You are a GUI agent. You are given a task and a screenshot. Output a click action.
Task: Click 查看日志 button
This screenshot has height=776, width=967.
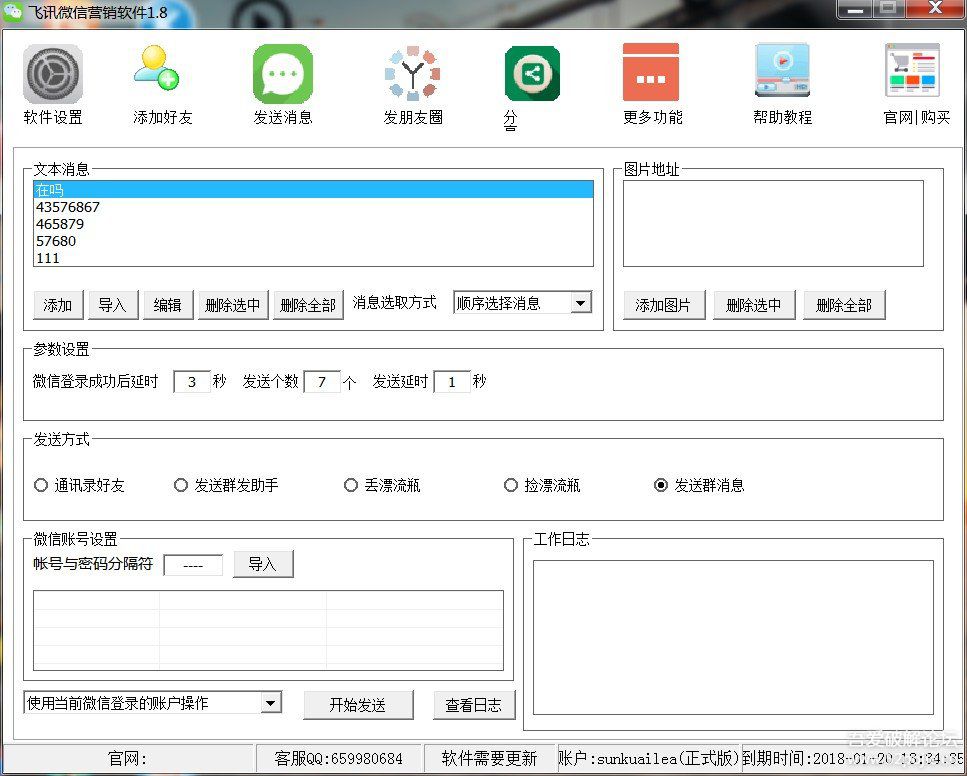[x=474, y=705]
